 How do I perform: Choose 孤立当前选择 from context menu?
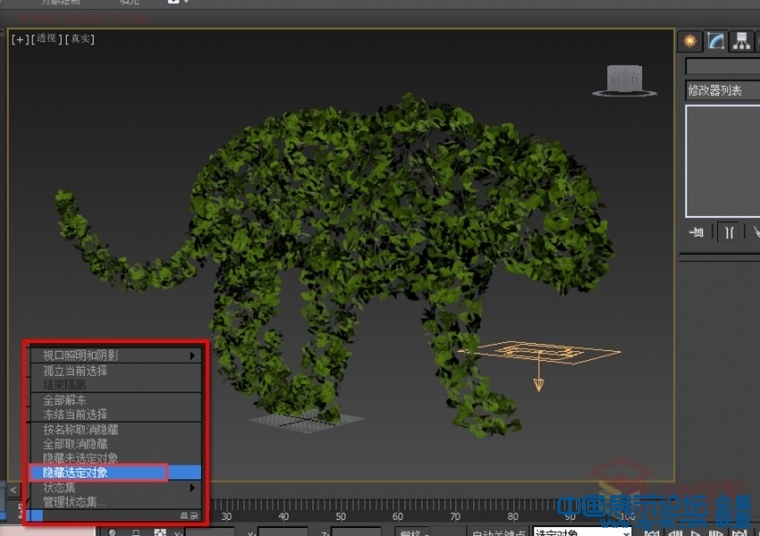tap(116, 371)
